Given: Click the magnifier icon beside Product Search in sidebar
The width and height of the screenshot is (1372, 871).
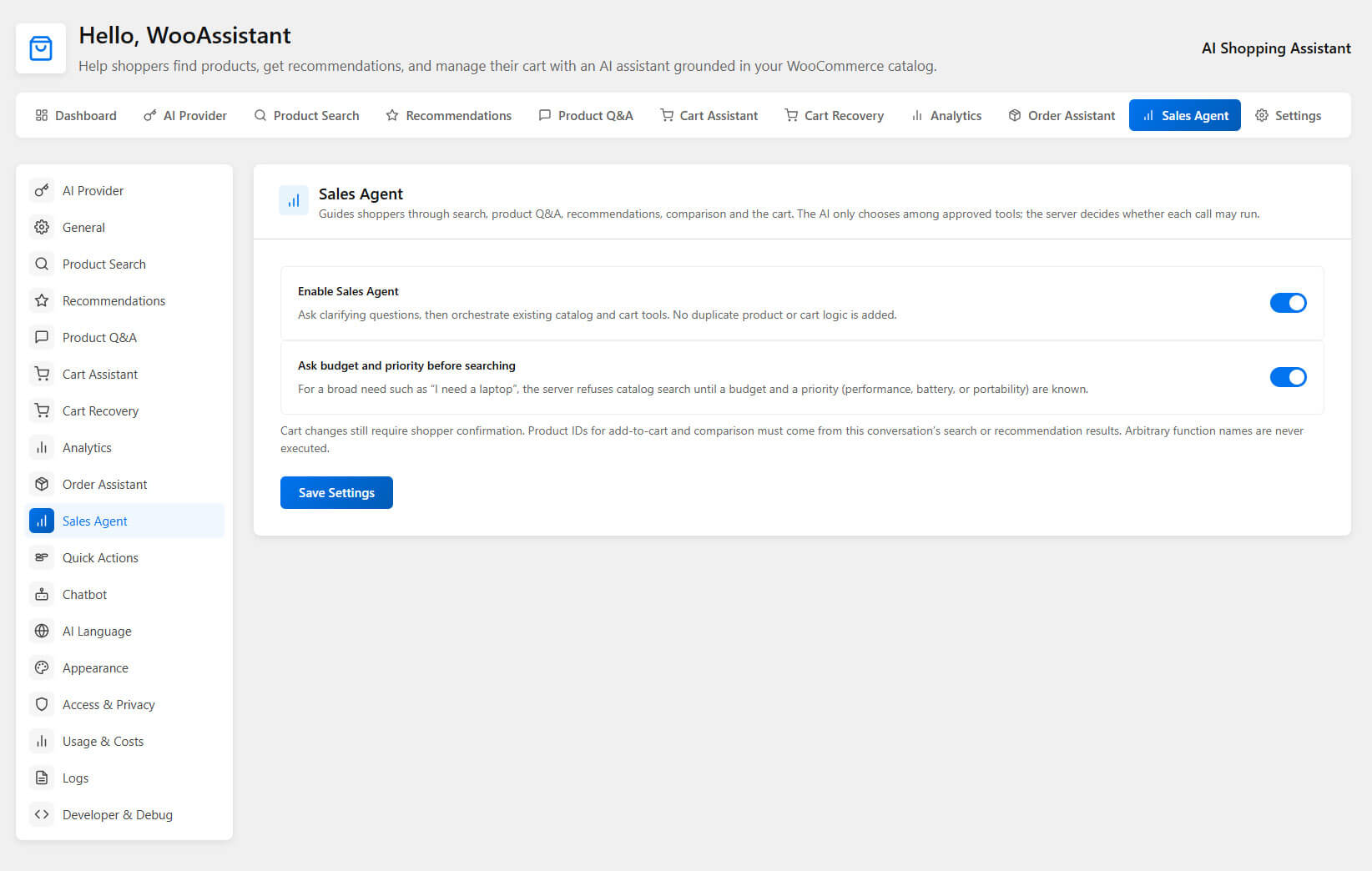Looking at the screenshot, I should tap(42, 264).
